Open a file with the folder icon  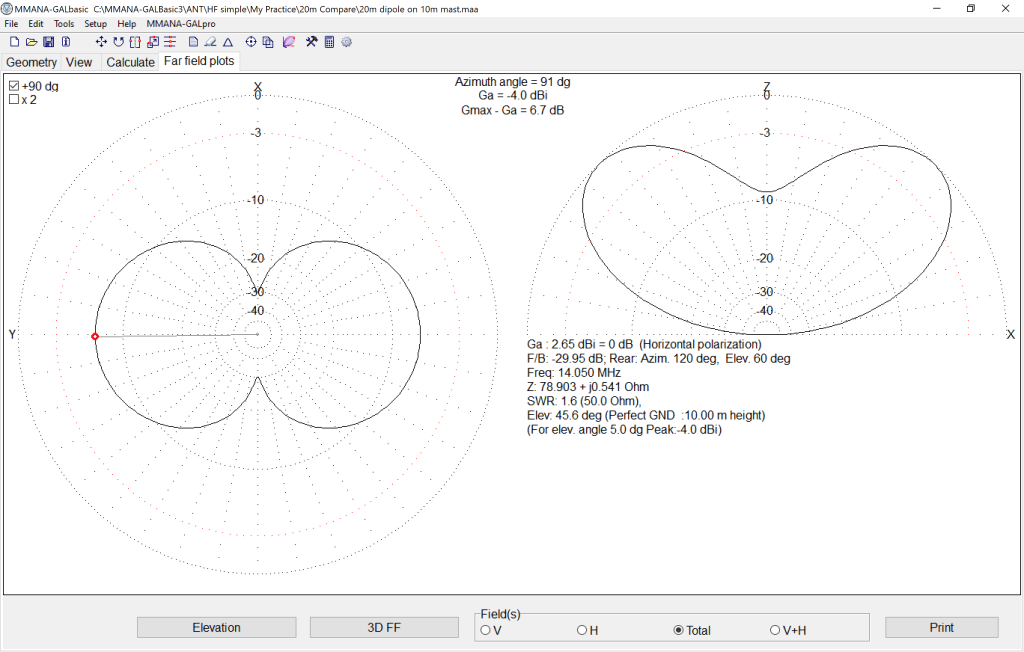31,42
